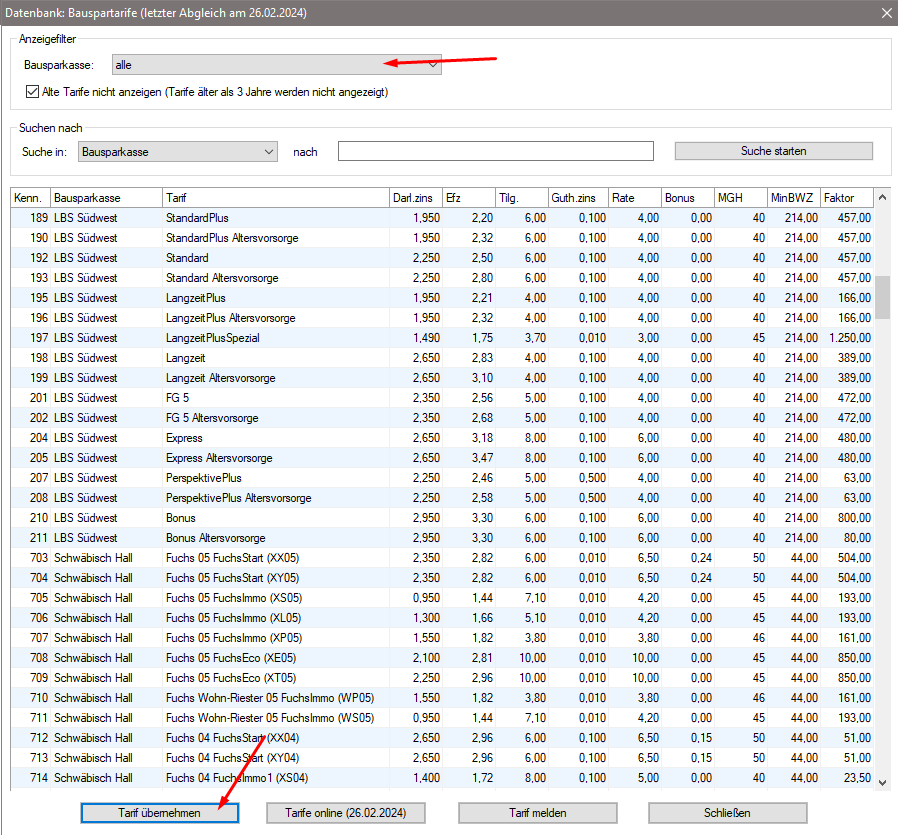Click Kenn. number 207
The width and height of the screenshot is (898, 835).
pyautogui.click(x=39, y=478)
